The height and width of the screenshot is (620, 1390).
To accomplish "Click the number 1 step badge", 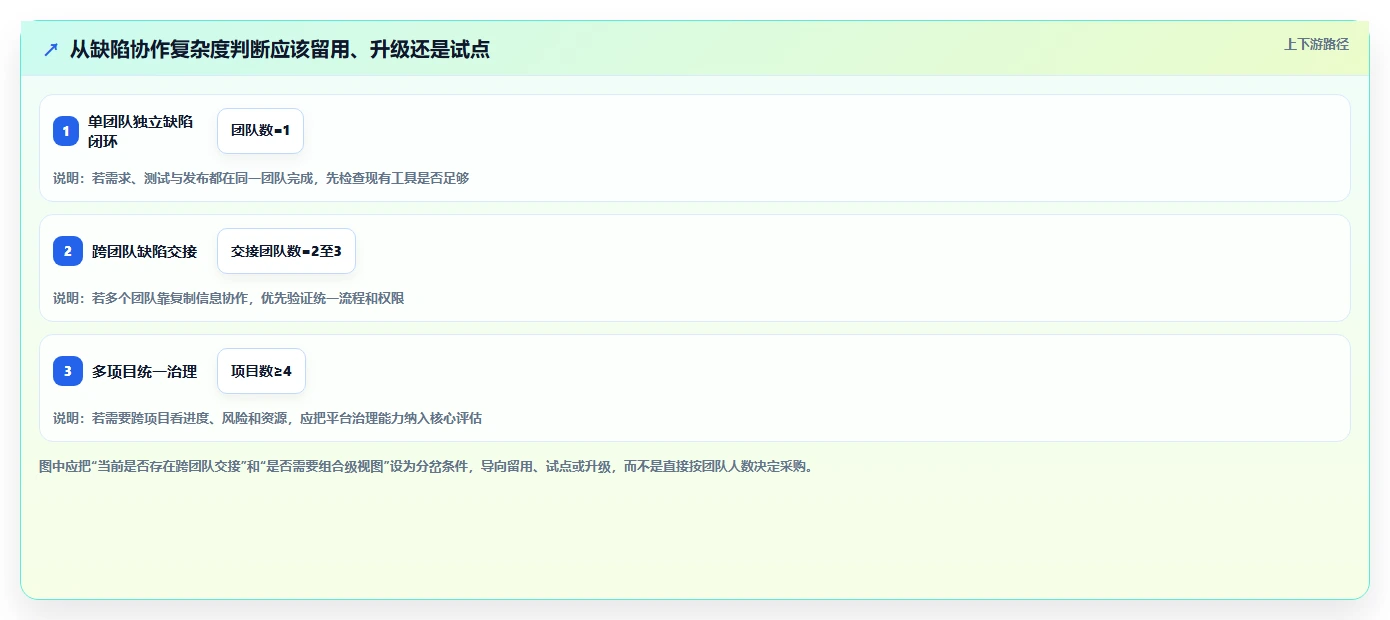I will point(66,131).
